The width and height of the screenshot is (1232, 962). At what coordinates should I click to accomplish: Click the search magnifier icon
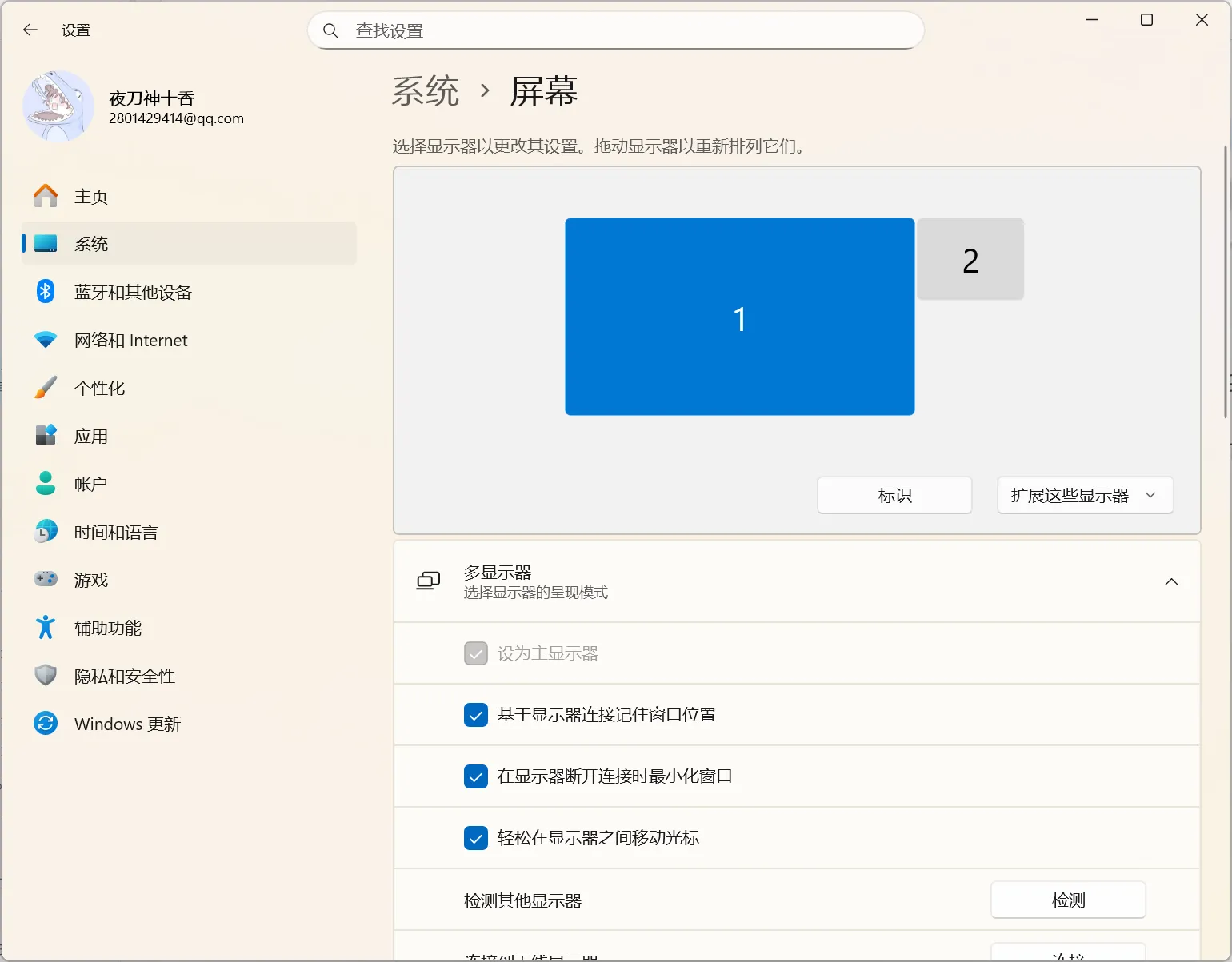coord(330,31)
